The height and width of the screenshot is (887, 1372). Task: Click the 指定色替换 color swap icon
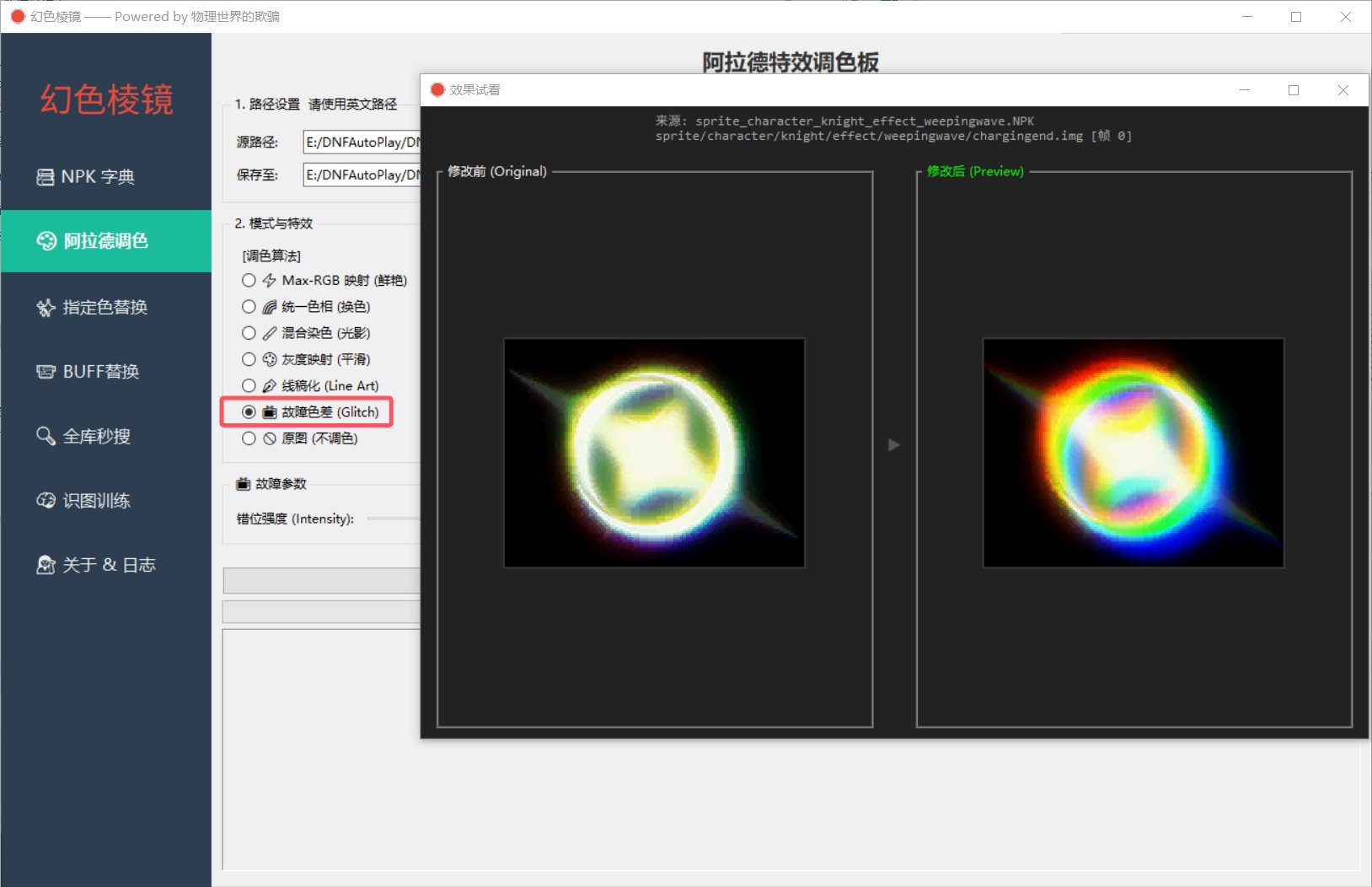click(x=46, y=307)
